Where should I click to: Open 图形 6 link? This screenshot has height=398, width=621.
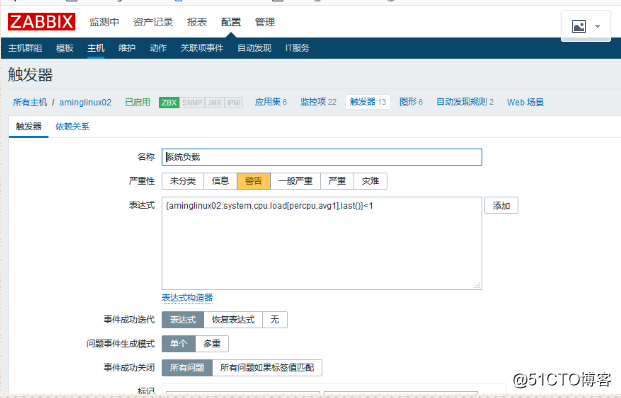pyautogui.click(x=411, y=102)
